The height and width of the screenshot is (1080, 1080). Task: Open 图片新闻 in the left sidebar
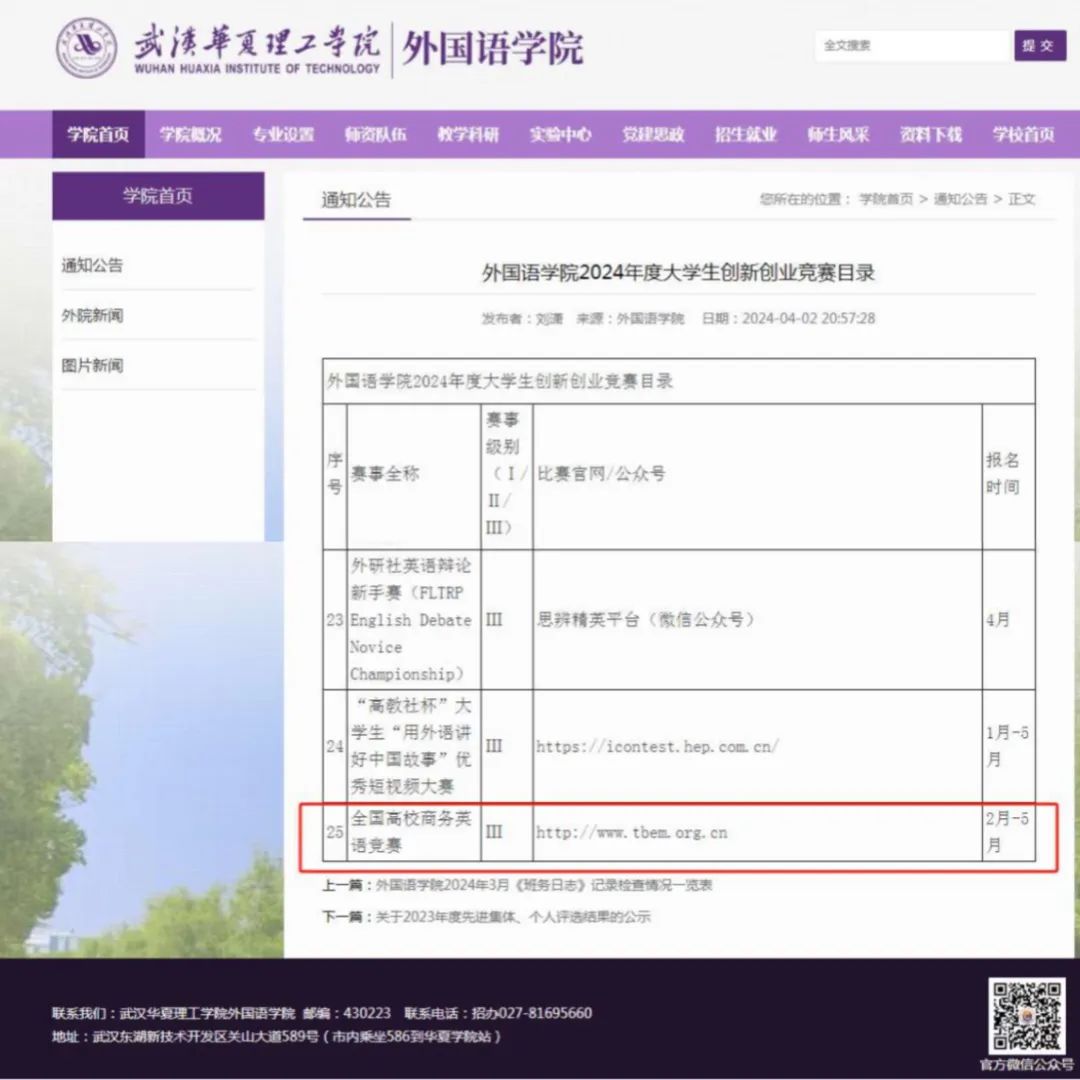pyautogui.click(x=93, y=366)
